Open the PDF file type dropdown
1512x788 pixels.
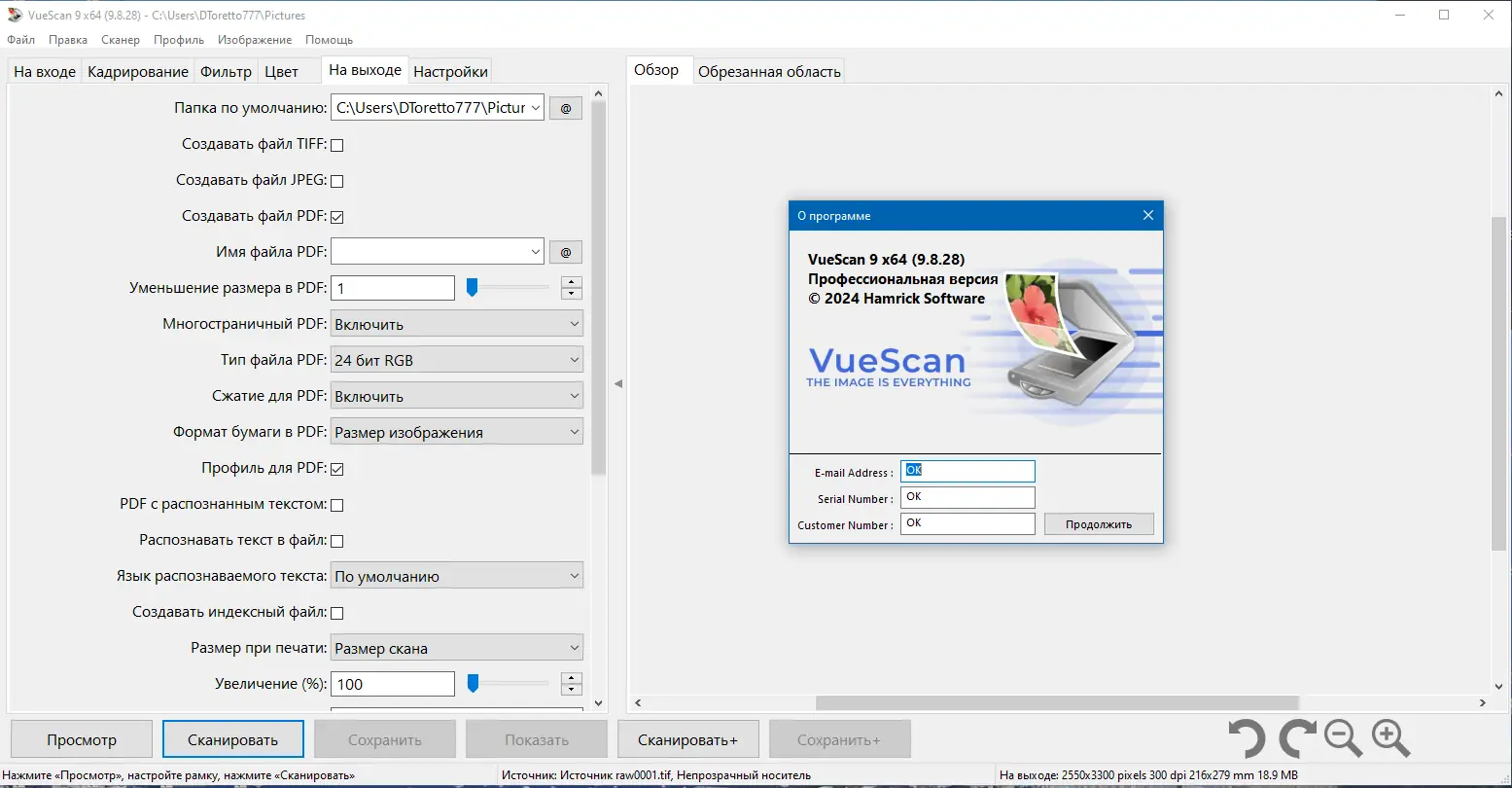[456, 359]
